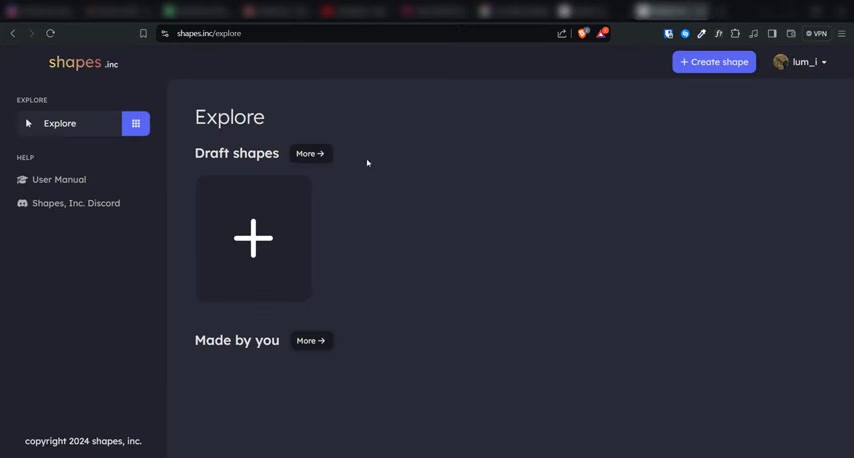Screen dimensions: 854x458
Task: Click the Draft shapes section heading
Action: tap(237, 154)
